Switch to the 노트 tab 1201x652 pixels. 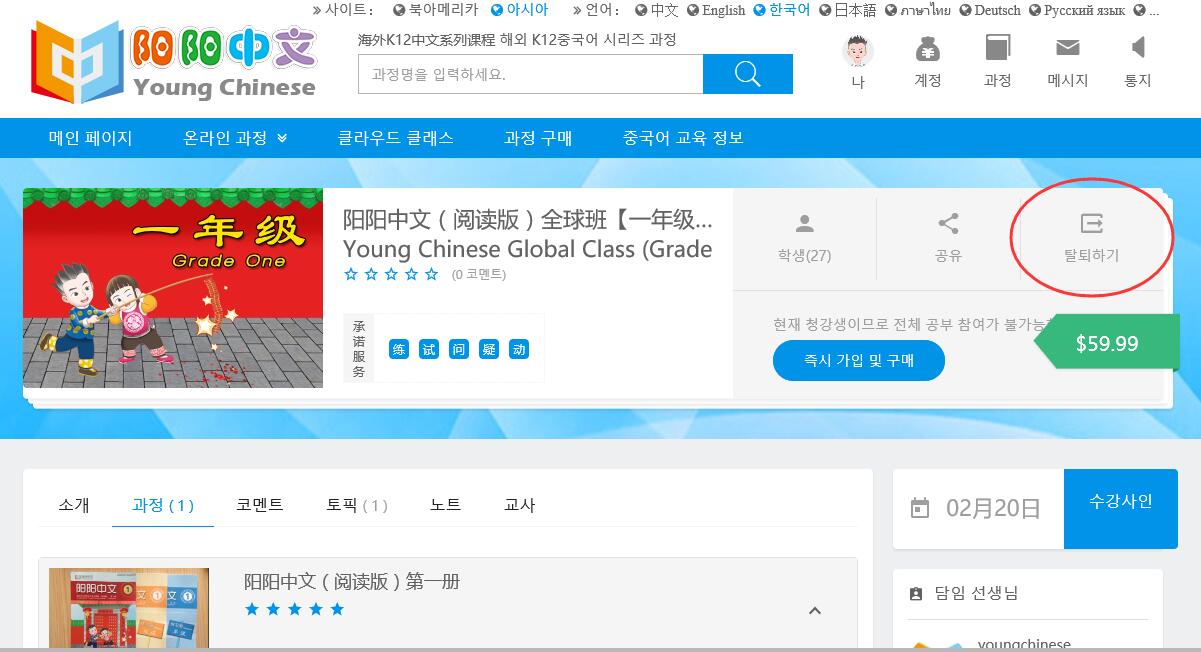pyautogui.click(x=446, y=505)
